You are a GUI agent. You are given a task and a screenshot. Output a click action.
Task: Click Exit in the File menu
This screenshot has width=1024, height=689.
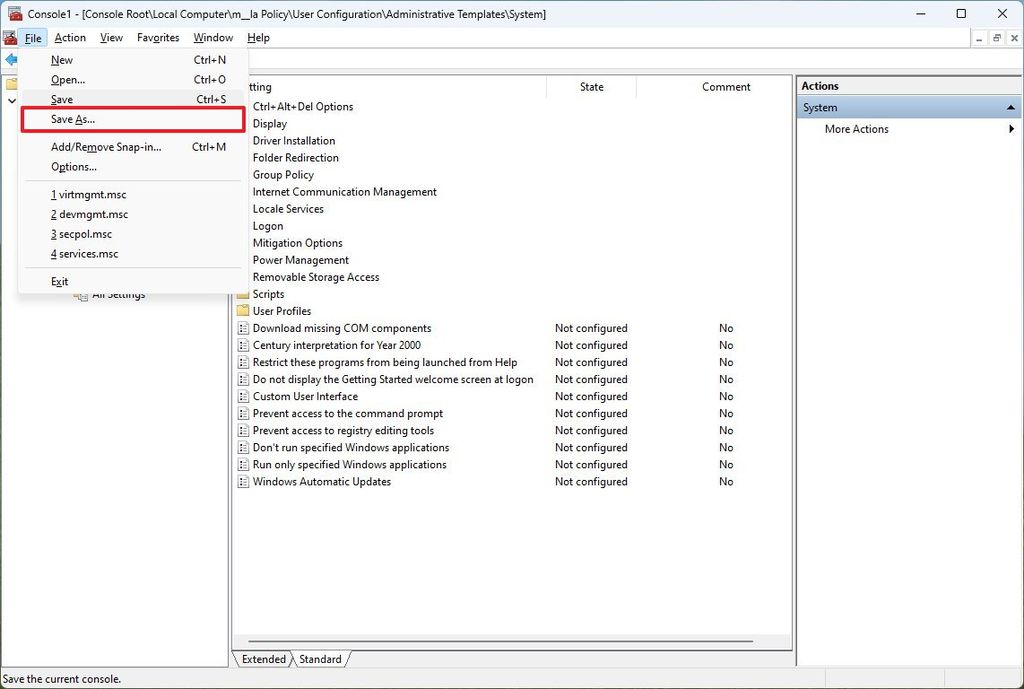pyautogui.click(x=59, y=281)
